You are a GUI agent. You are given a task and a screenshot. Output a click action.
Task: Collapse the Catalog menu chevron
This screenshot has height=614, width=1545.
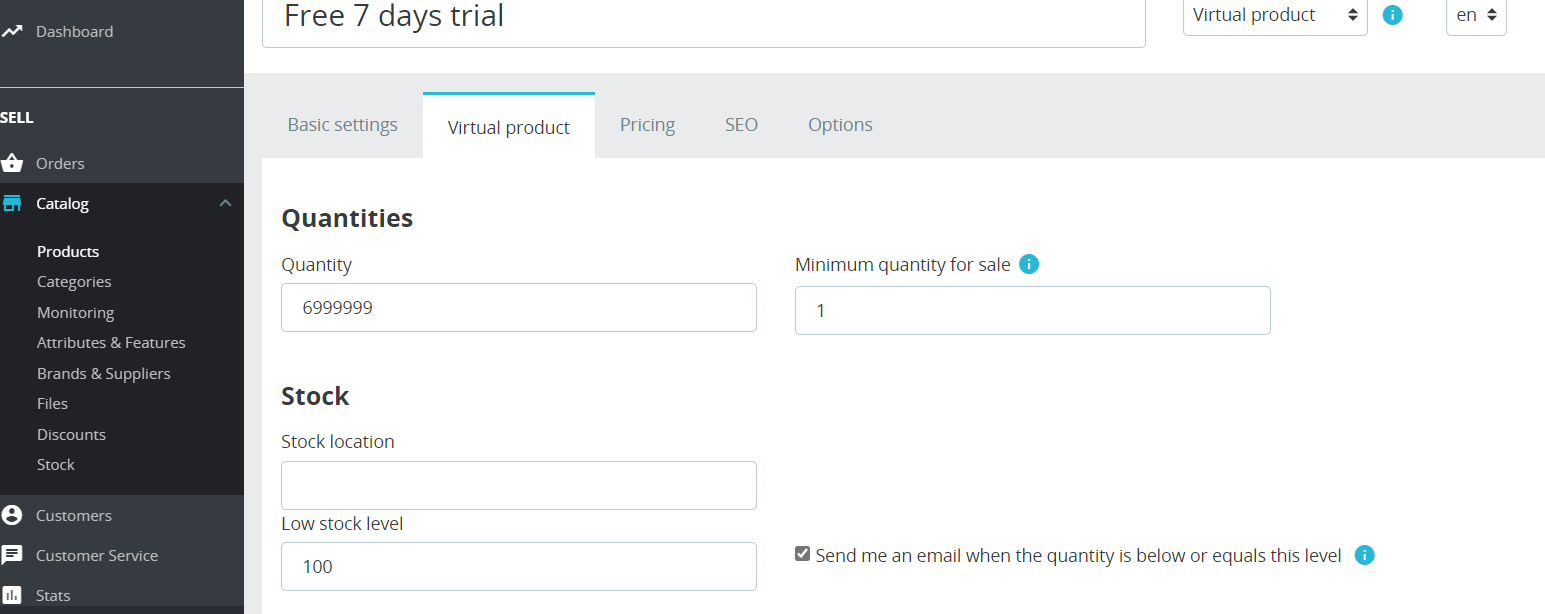coord(225,203)
